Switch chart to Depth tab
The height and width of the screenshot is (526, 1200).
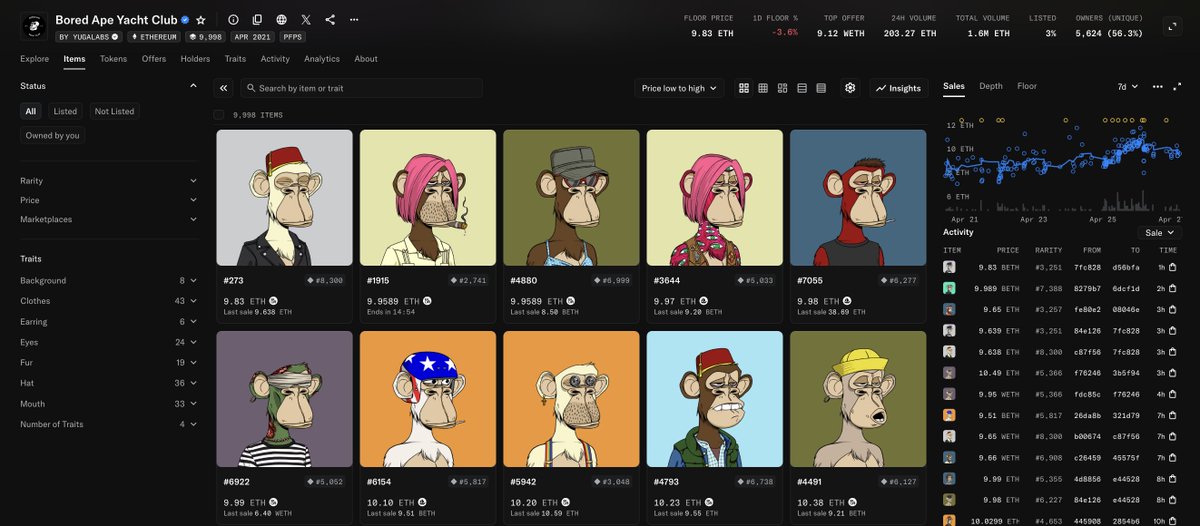coord(991,86)
